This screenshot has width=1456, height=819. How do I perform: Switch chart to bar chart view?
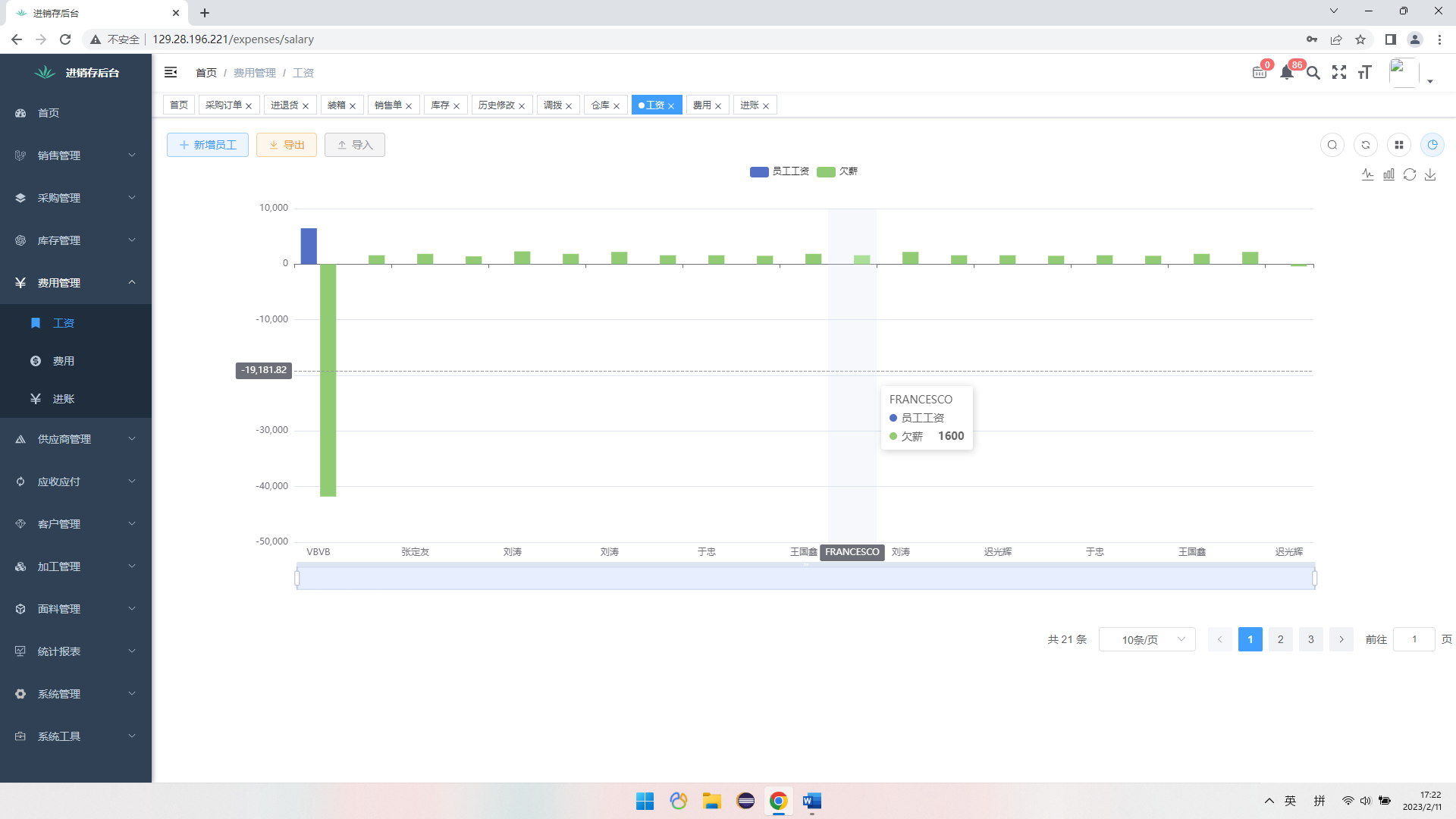click(x=1389, y=174)
